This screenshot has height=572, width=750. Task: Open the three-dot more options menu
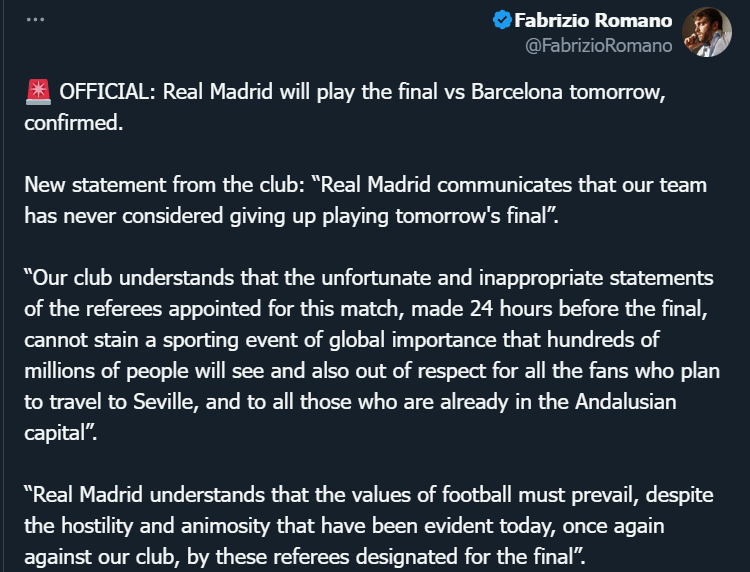tap(35, 20)
